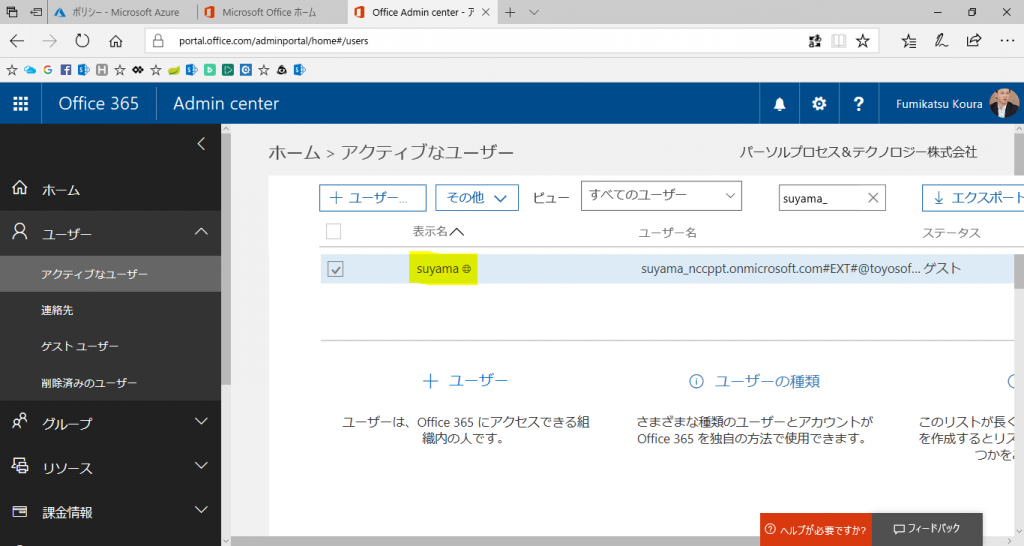
Task: Open the gray H bookmark icon
Action: 102,70
